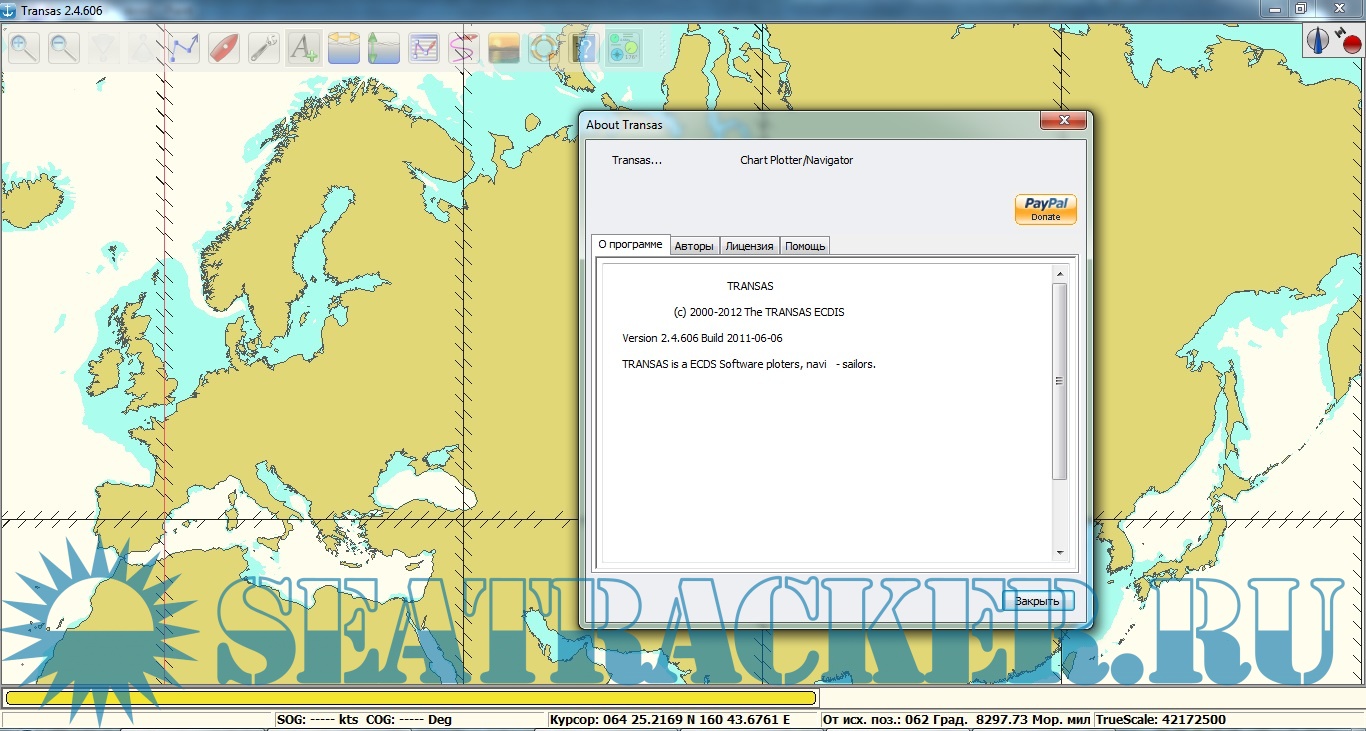The width and height of the screenshot is (1366, 731).
Task: Click the lifebuoy man overboard icon
Action: (544, 47)
